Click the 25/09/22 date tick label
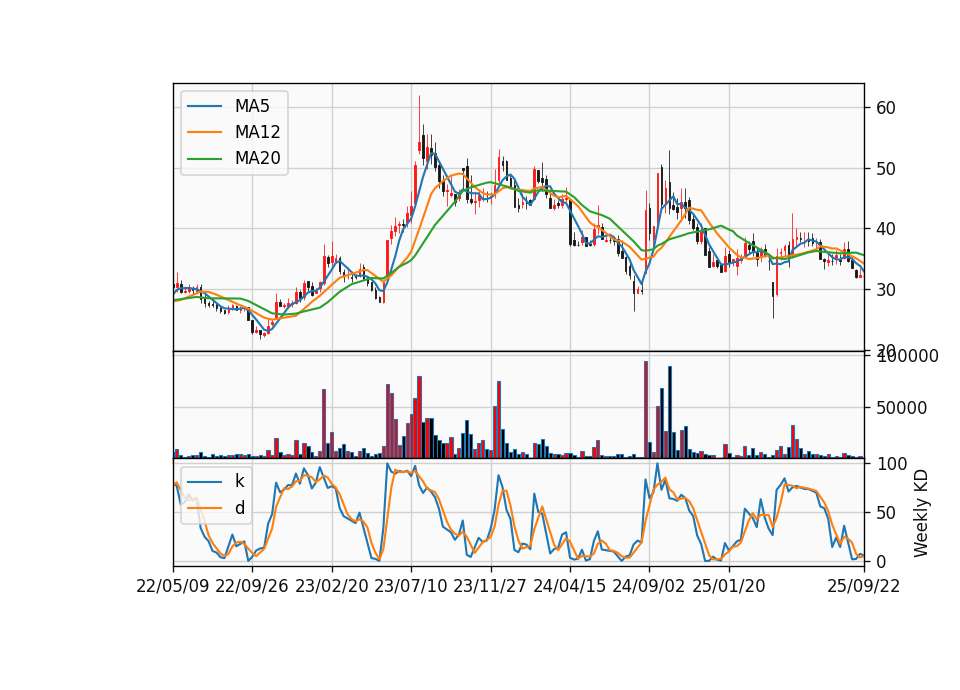The width and height of the screenshot is (960, 690). 864,586
